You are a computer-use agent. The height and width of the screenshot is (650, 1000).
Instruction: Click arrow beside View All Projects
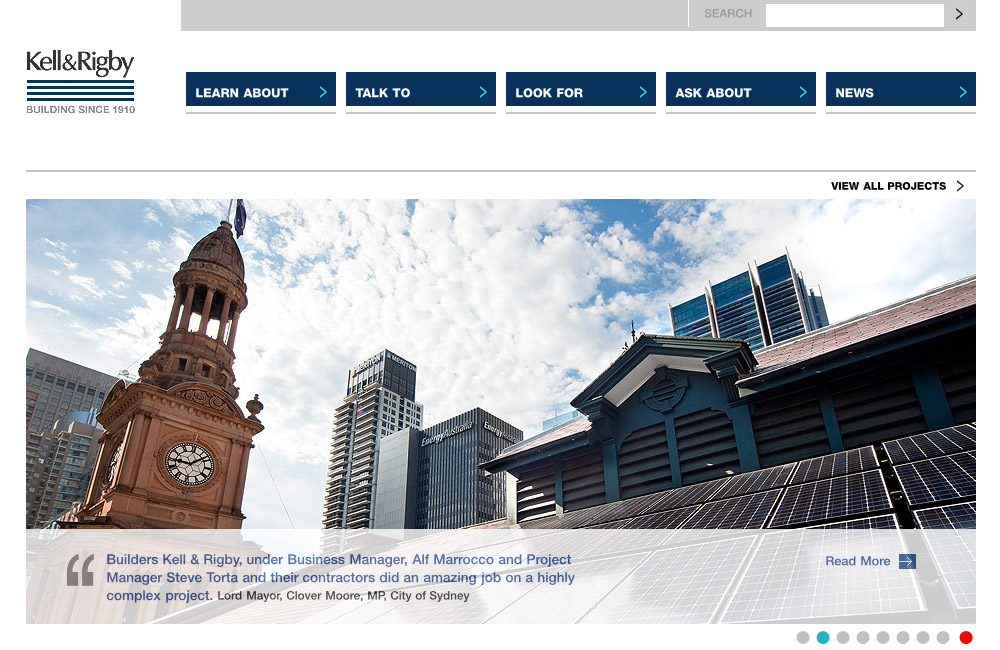pos(960,186)
